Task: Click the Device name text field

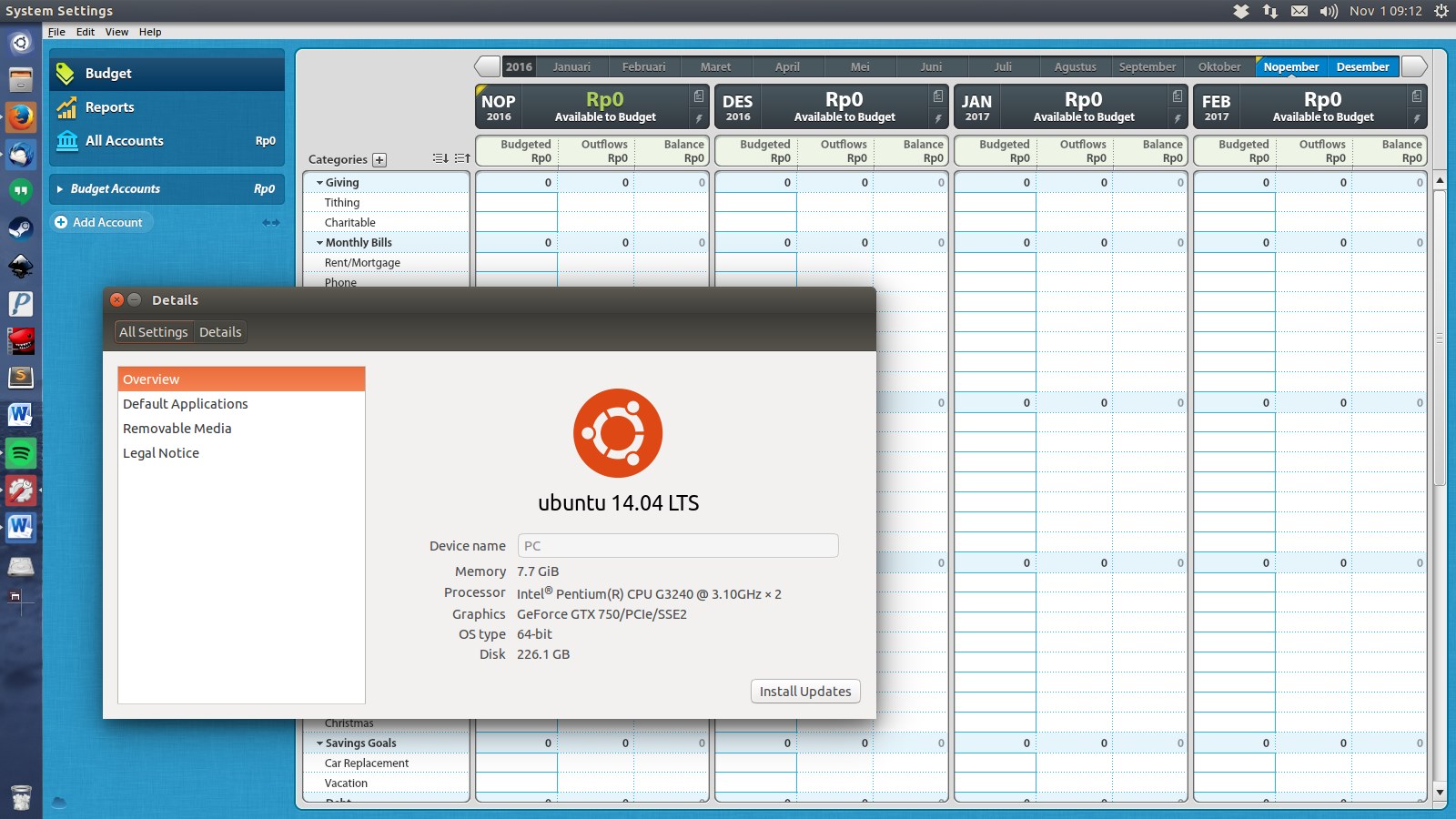Action: click(678, 546)
